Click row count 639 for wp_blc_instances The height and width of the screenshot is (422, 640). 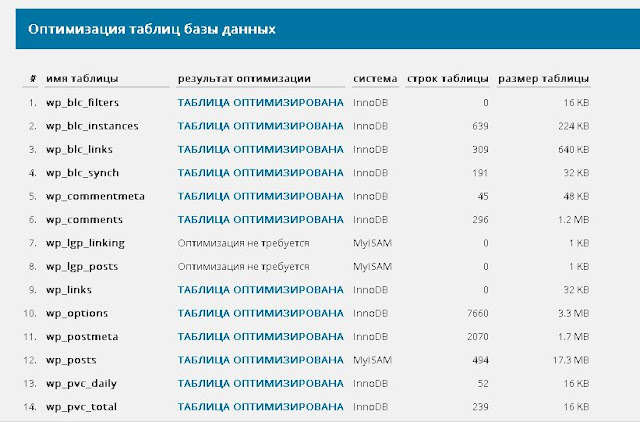[x=480, y=126]
